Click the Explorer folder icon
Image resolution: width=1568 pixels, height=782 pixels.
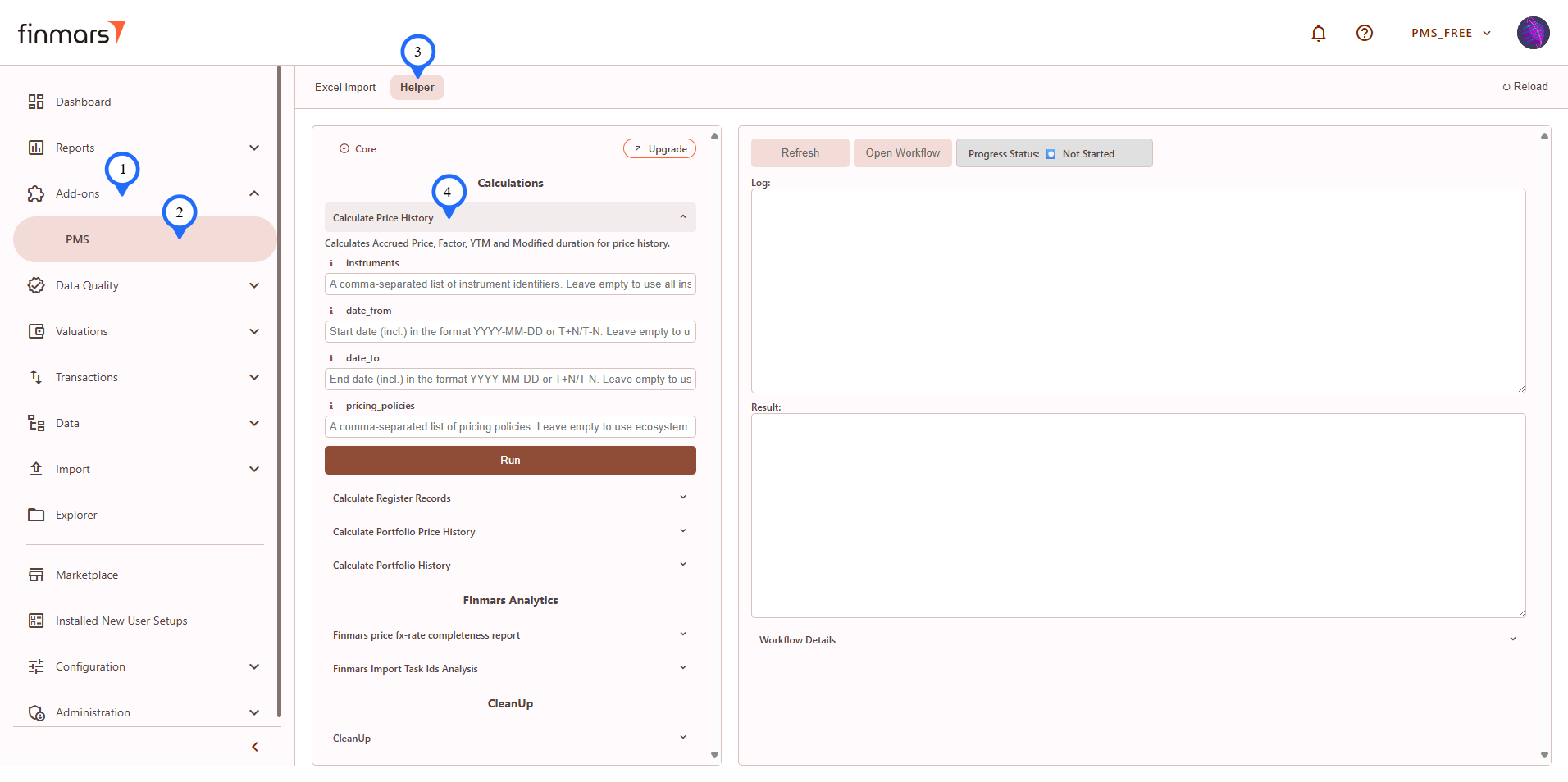(36, 515)
